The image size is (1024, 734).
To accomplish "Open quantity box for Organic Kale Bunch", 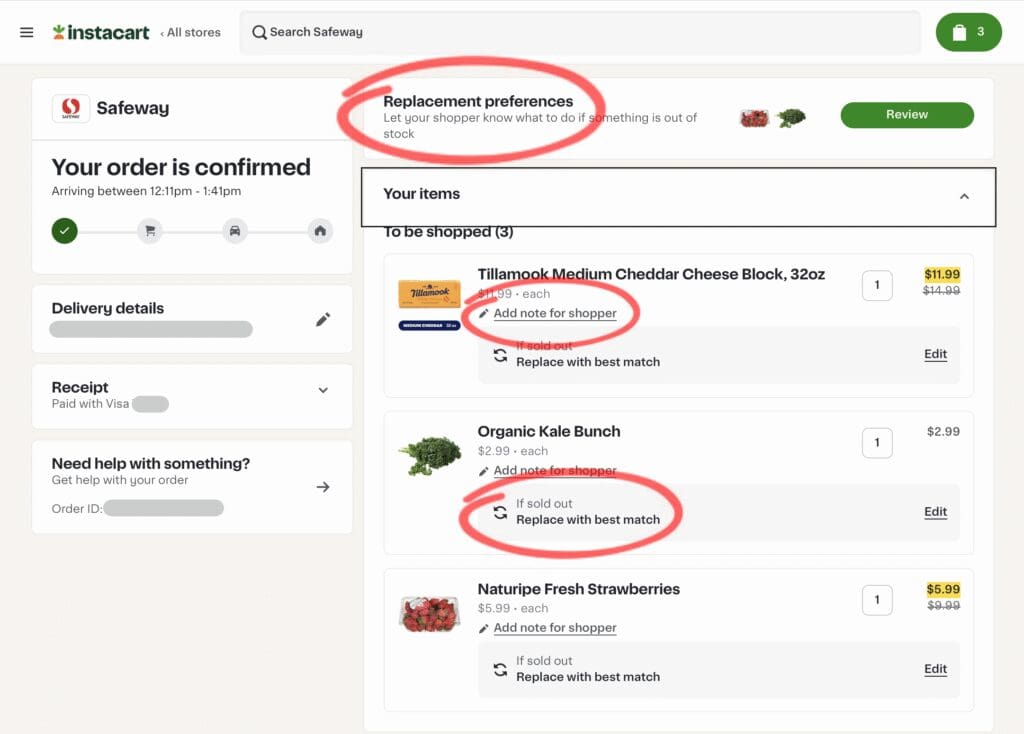I will coord(877,442).
